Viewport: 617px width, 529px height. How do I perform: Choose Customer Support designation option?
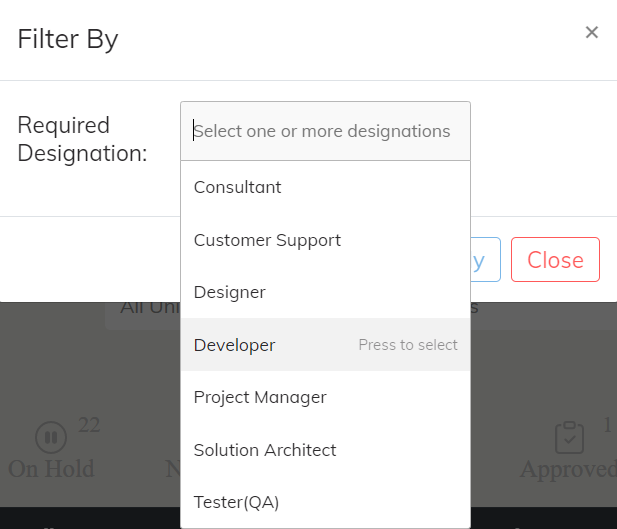point(325,240)
